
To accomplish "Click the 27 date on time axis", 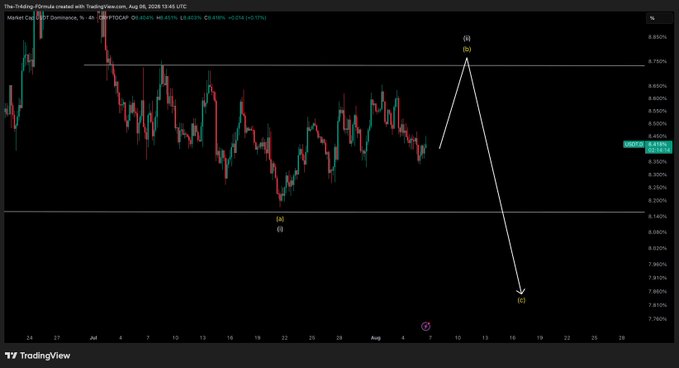I will (57, 338).
